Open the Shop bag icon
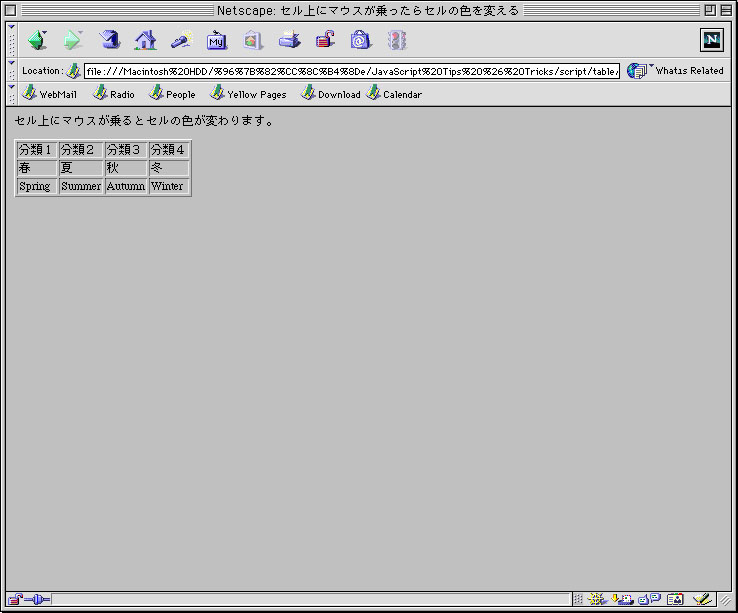 click(361, 40)
